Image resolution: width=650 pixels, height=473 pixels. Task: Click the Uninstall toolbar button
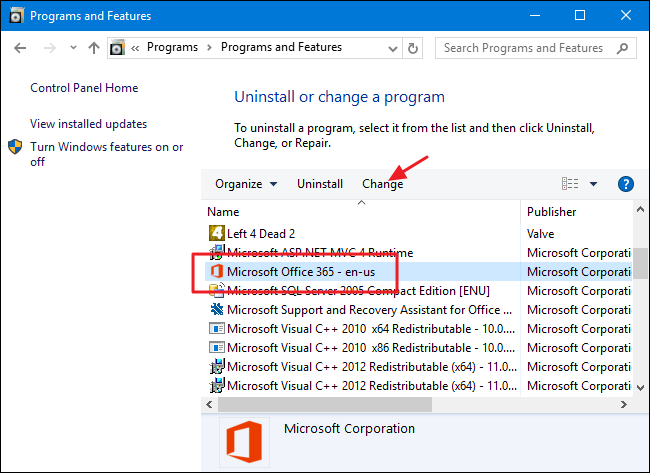[320, 184]
